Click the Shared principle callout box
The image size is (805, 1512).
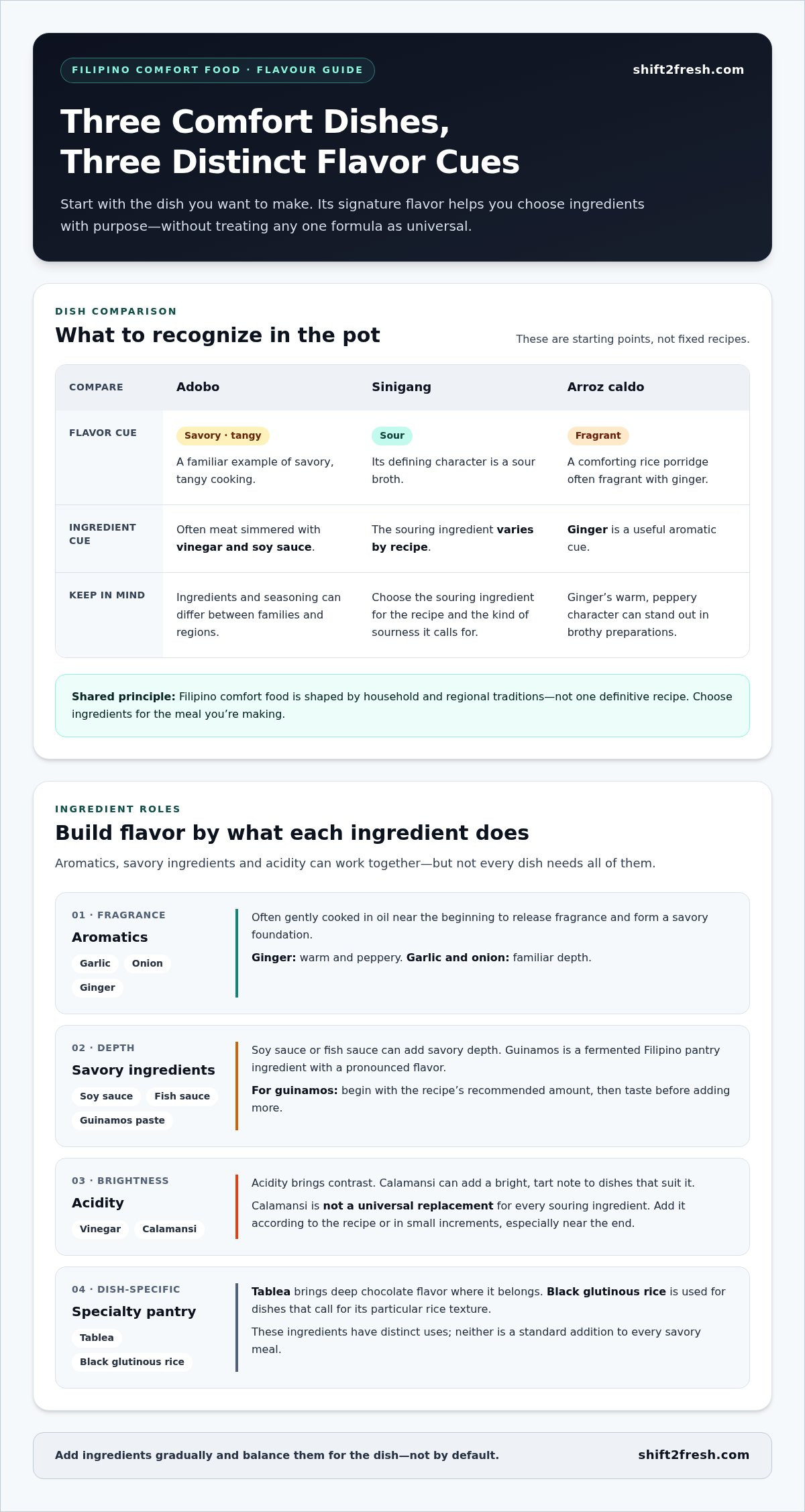coord(402,706)
